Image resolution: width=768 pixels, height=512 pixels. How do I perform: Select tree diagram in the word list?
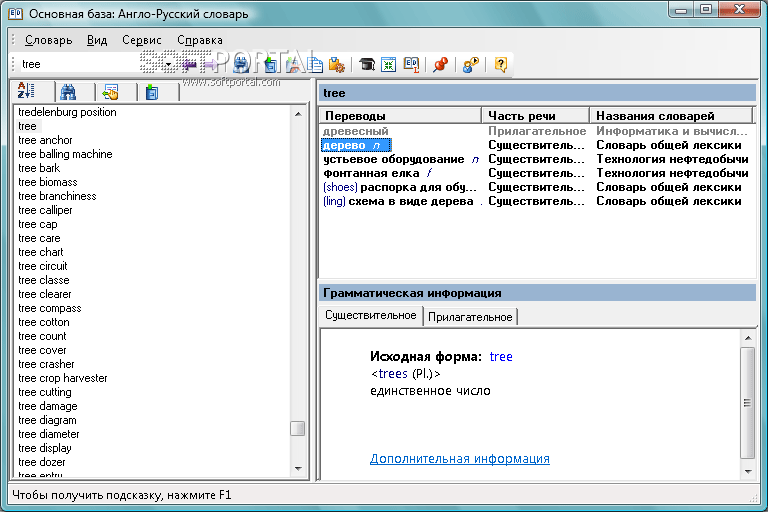coord(47,420)
